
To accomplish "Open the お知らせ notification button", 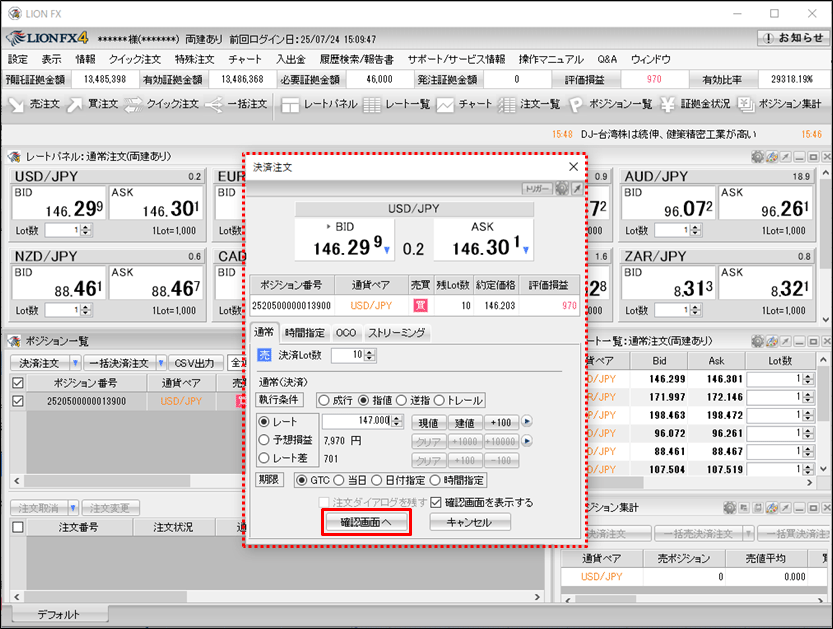I will [x=794, y=38].
